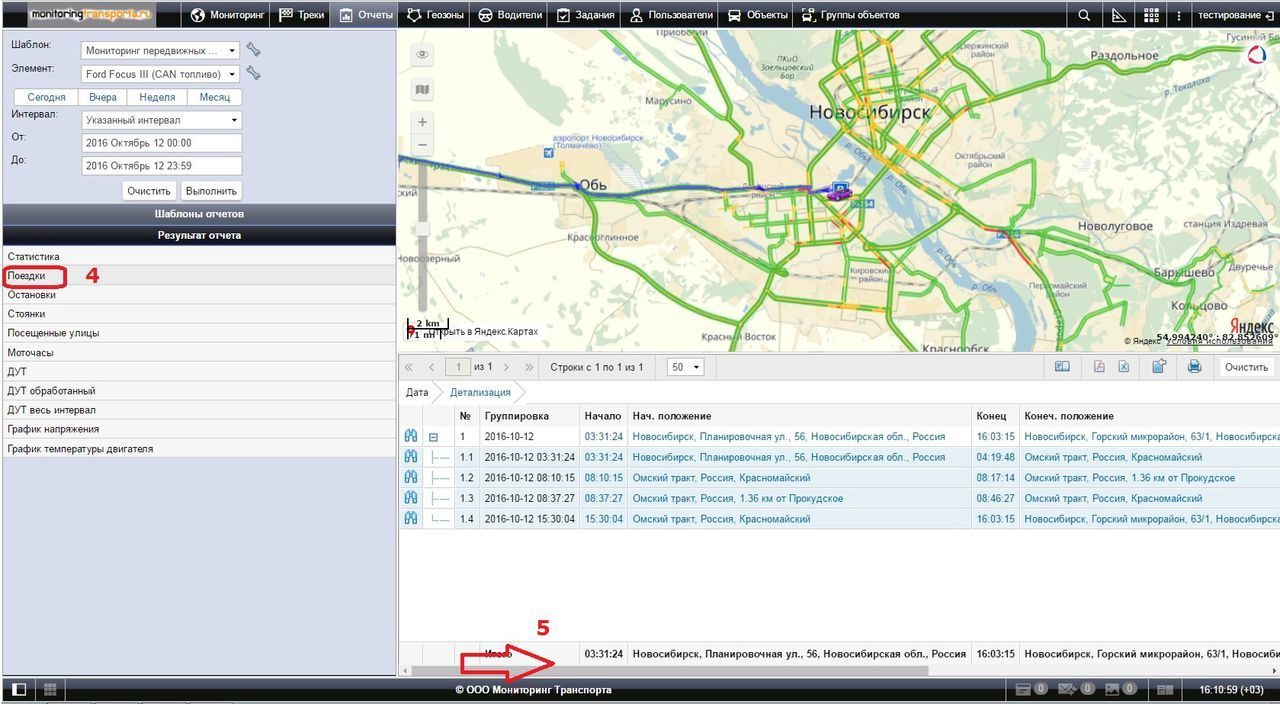This screenshot has width=1280, height=704.
Task: Print the report table
Action: click(x=1193, y=367)
